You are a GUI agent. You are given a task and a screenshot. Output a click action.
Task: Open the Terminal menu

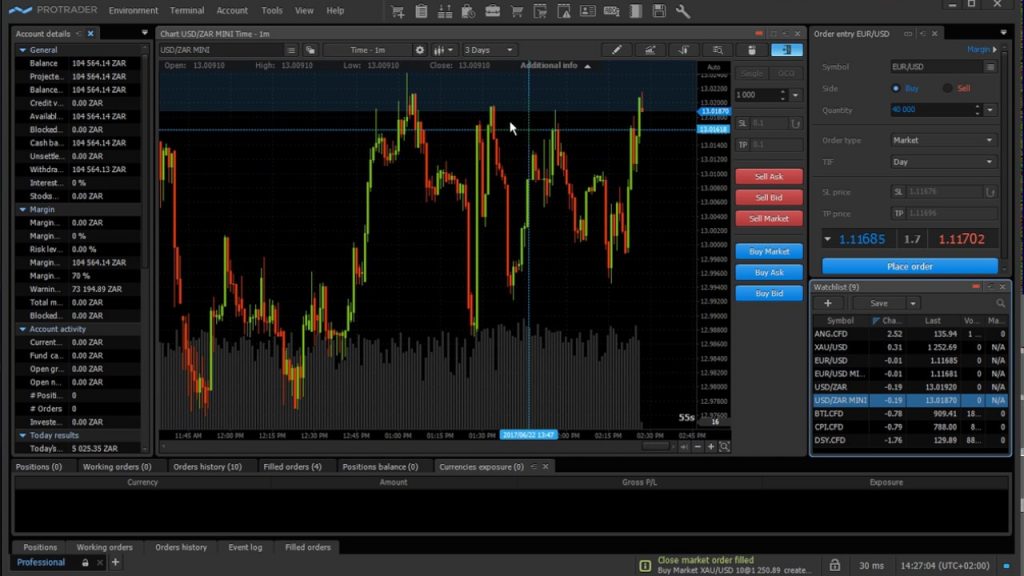pyautogui.click(x=187, y=10)
